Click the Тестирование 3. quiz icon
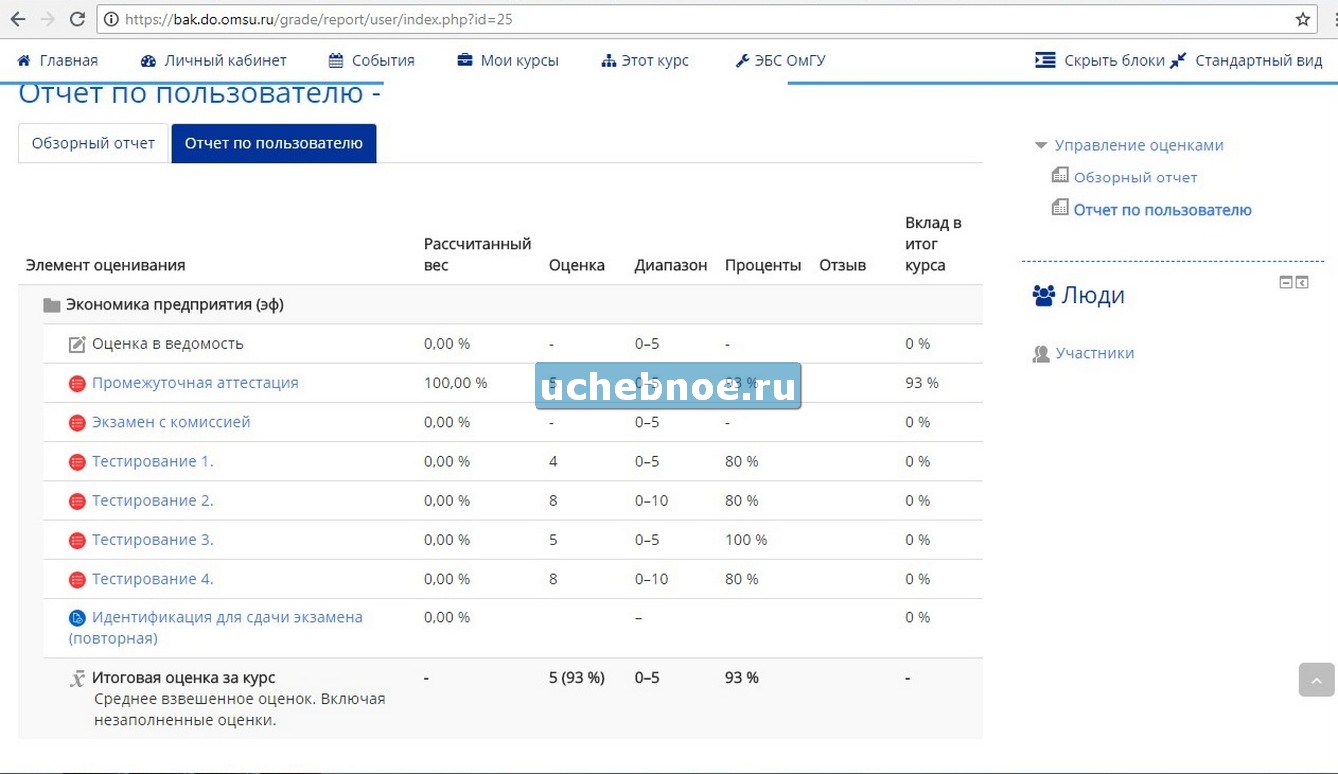 77,540
